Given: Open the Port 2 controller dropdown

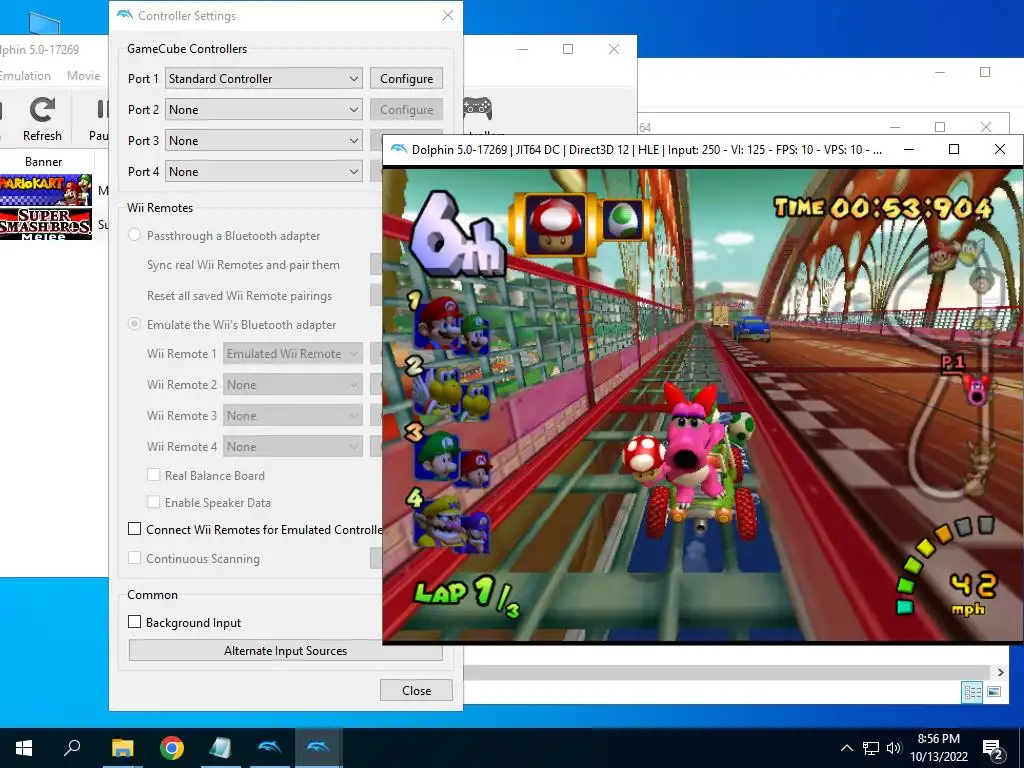Looking at the screenshot, I should tap(263, 110).
